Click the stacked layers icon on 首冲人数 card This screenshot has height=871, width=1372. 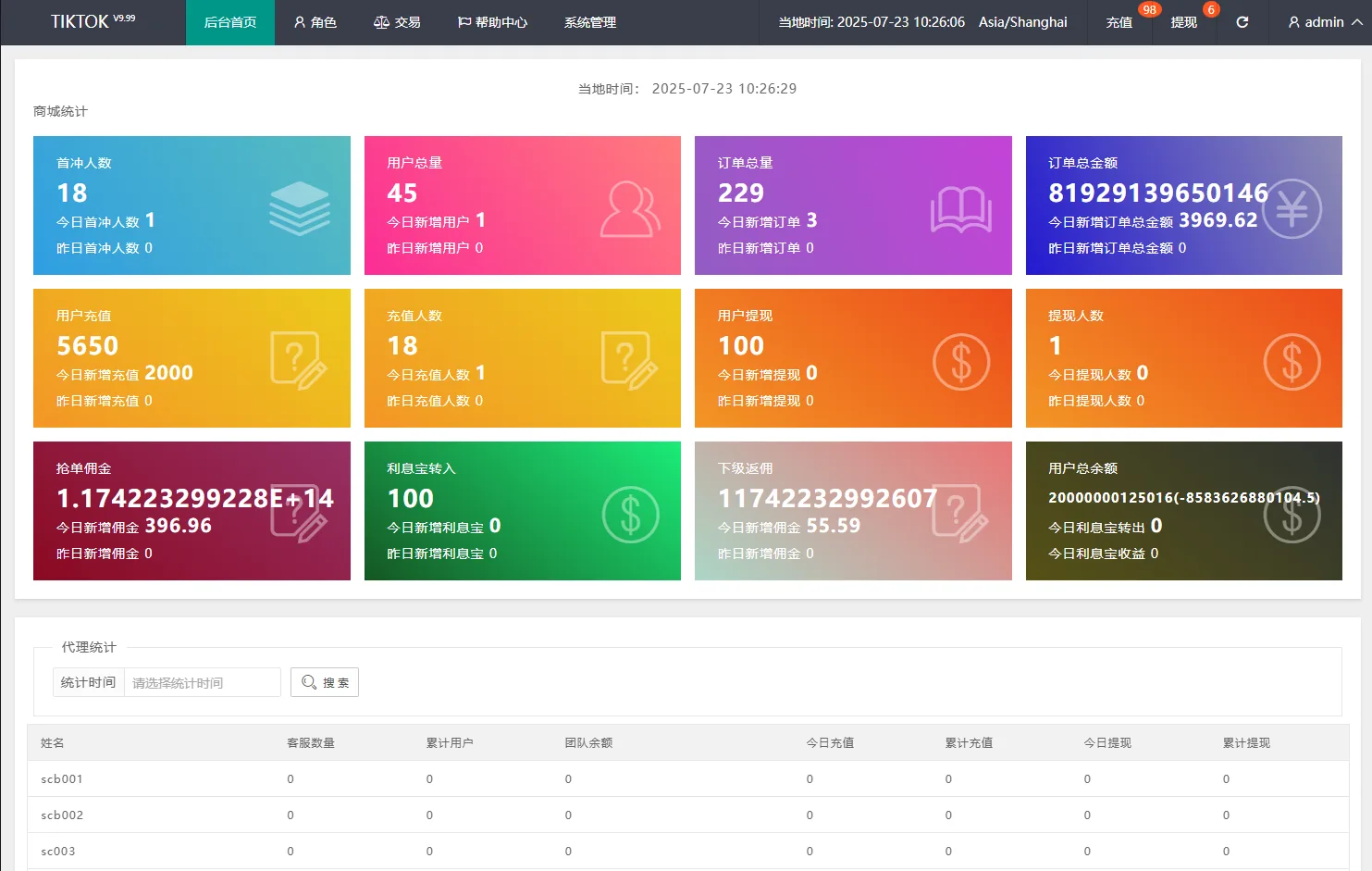299,208
